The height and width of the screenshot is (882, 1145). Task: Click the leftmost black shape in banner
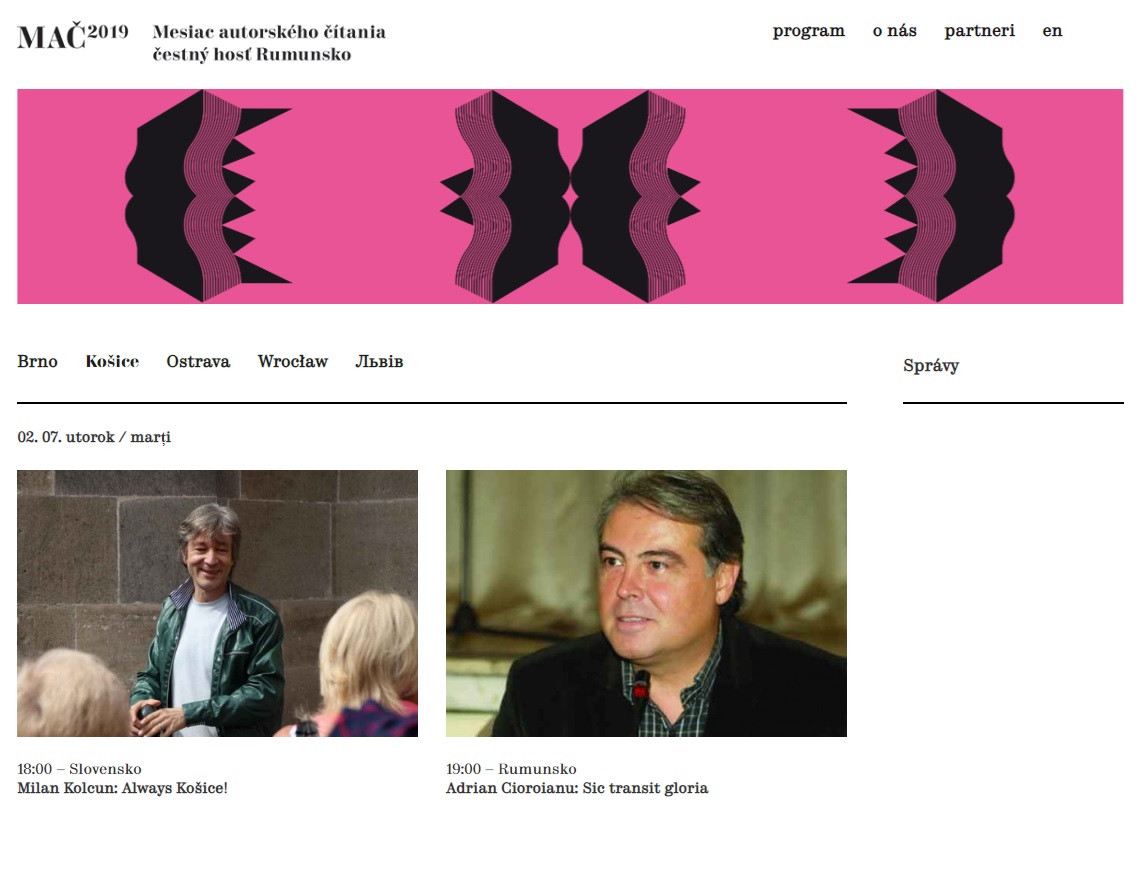click(x=208, y=196)
